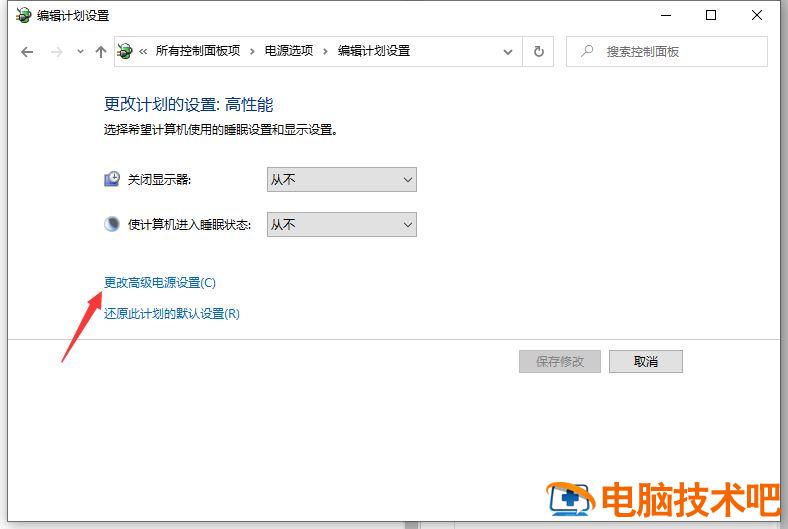The height and width of the screenshot is (529, 788).
Task: Refresh the control panel page
Action: tap(538, 51)
